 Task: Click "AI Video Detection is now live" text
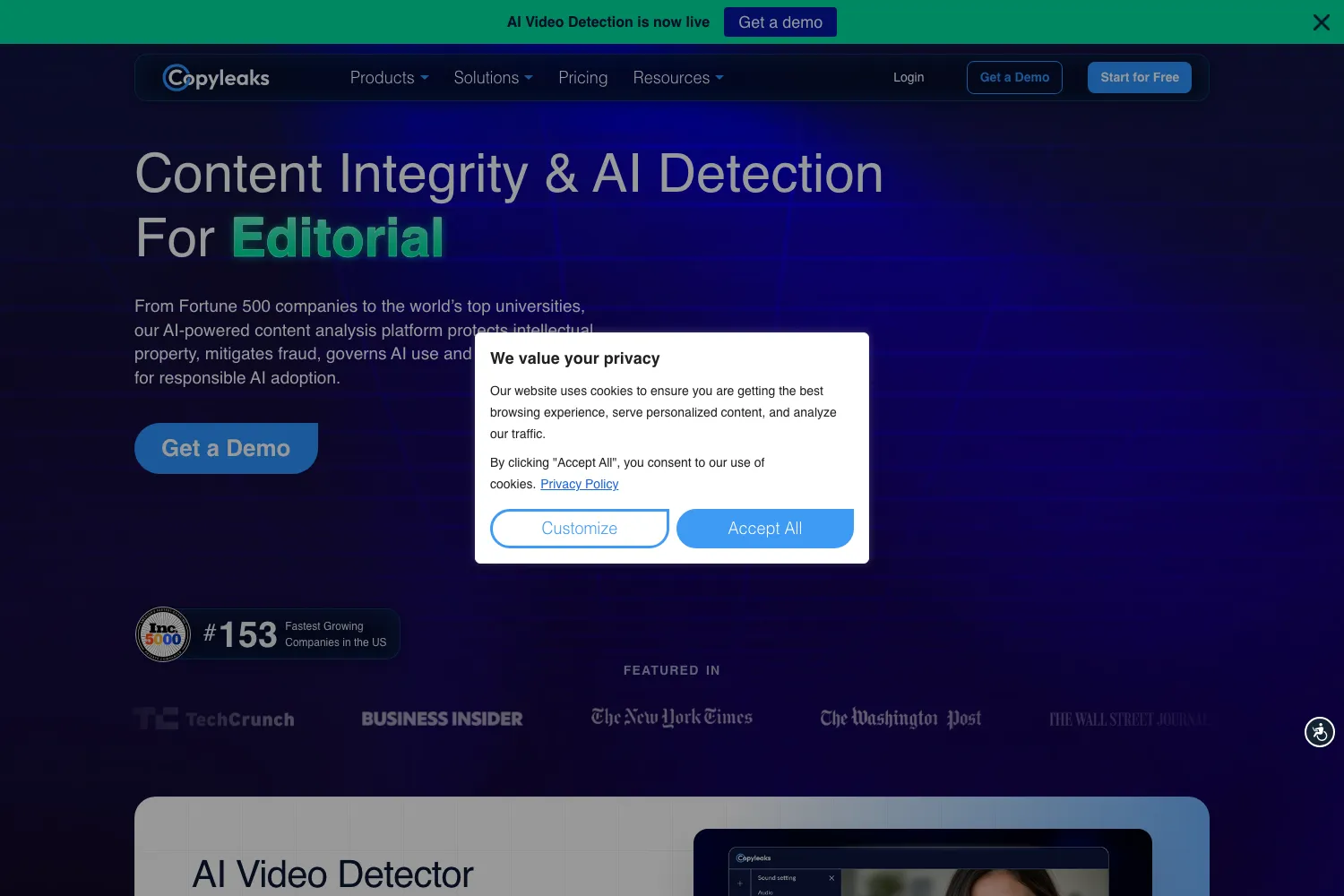click(x=608, y=22)
